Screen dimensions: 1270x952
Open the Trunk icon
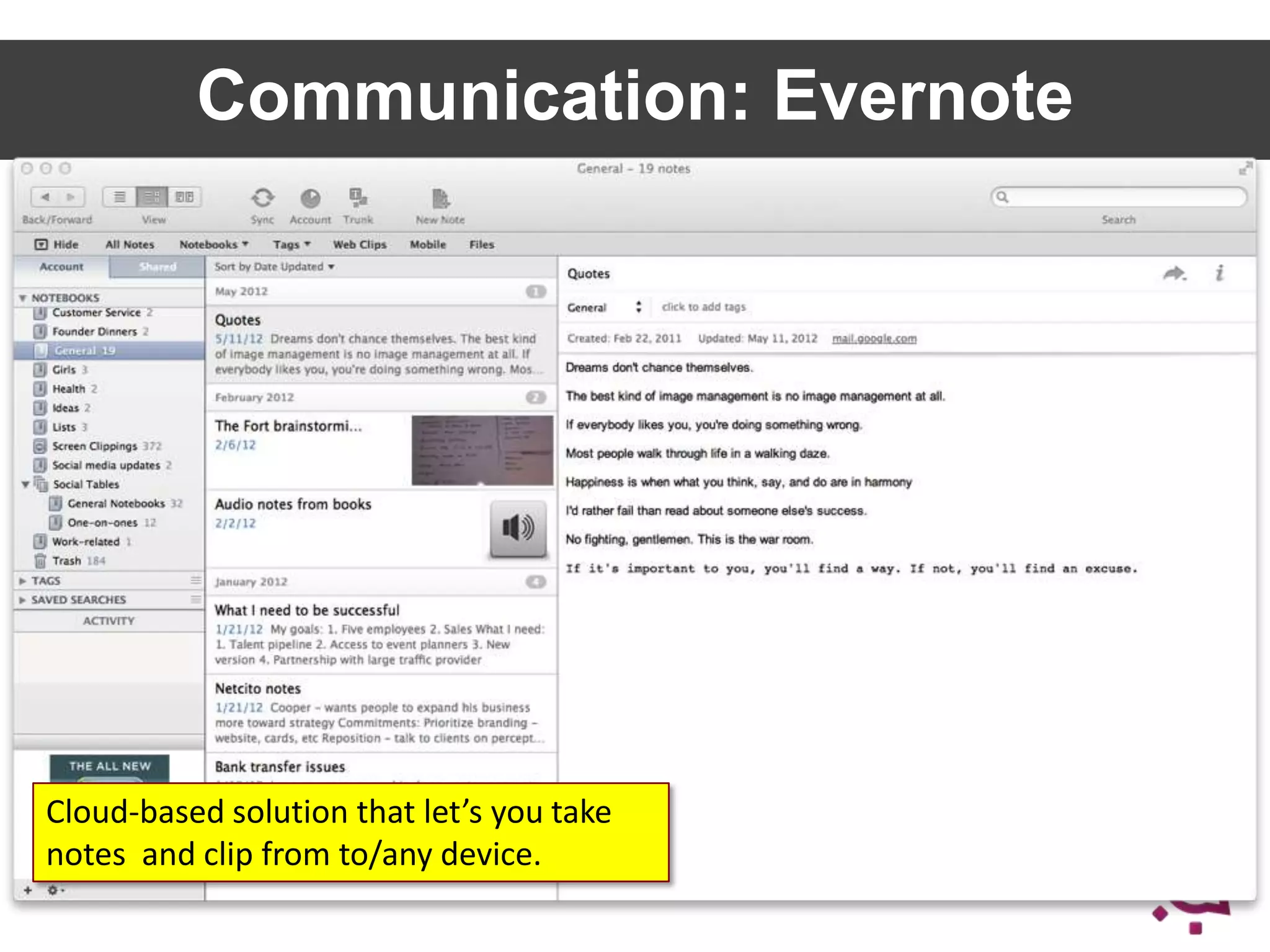point(358,198)
